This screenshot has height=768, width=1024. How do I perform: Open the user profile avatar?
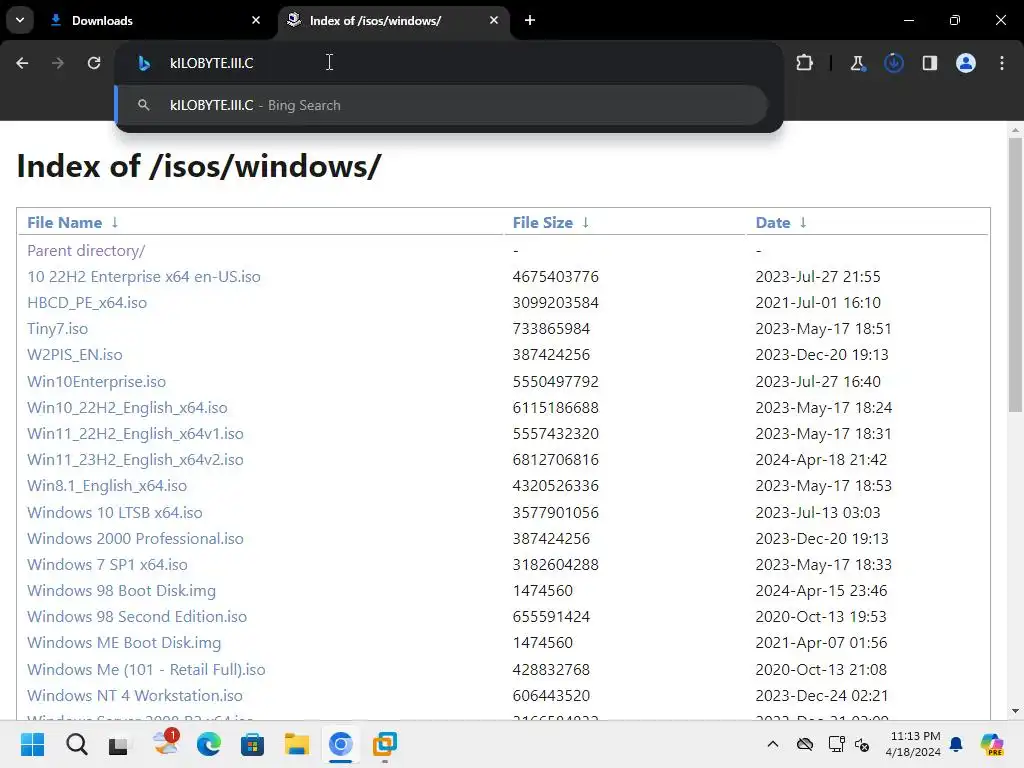(x=965, y=63)
